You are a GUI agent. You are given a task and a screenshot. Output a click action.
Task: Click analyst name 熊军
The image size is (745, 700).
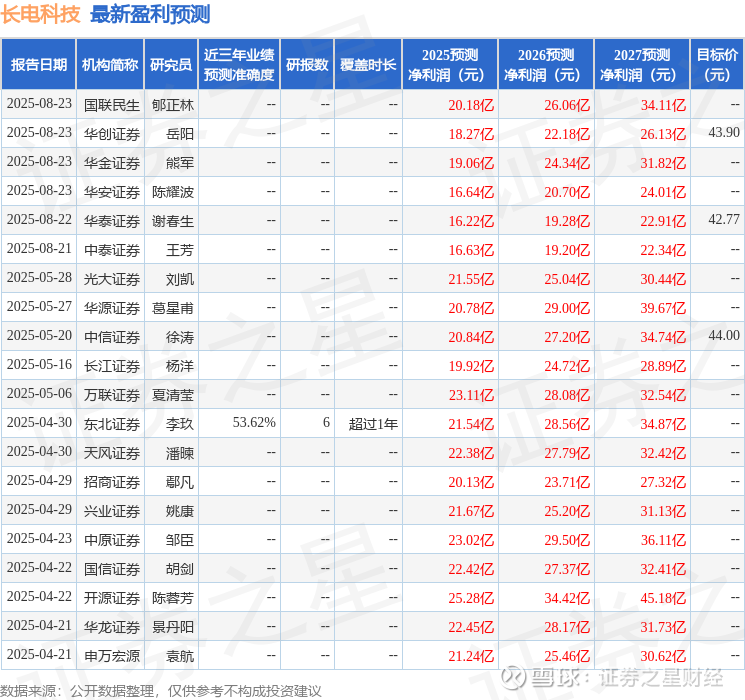point(180,163)
